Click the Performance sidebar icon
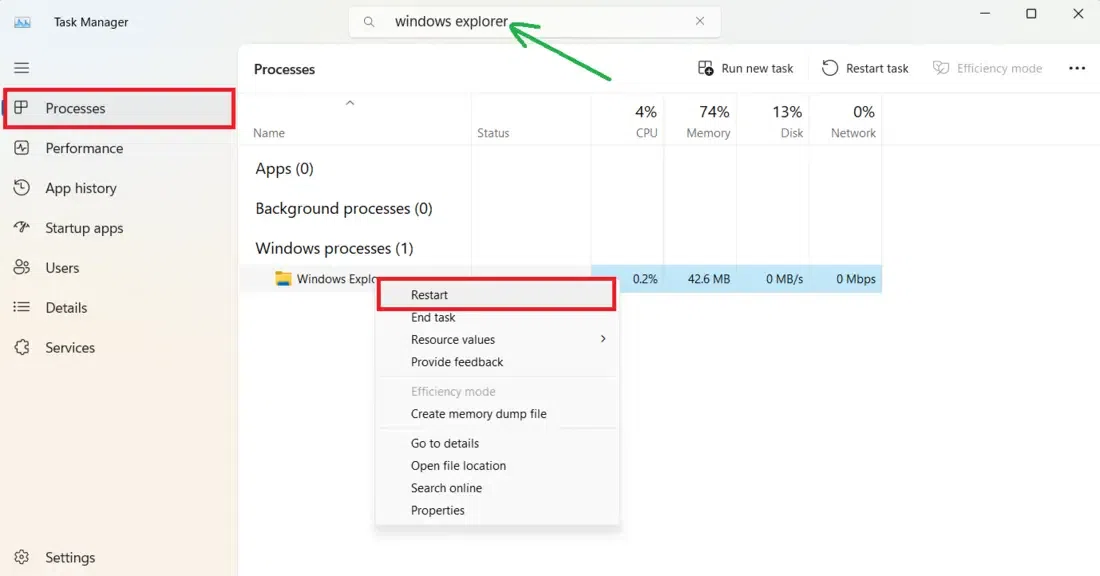Viewport: 1100px width, 576px height. tap(22, 147)
